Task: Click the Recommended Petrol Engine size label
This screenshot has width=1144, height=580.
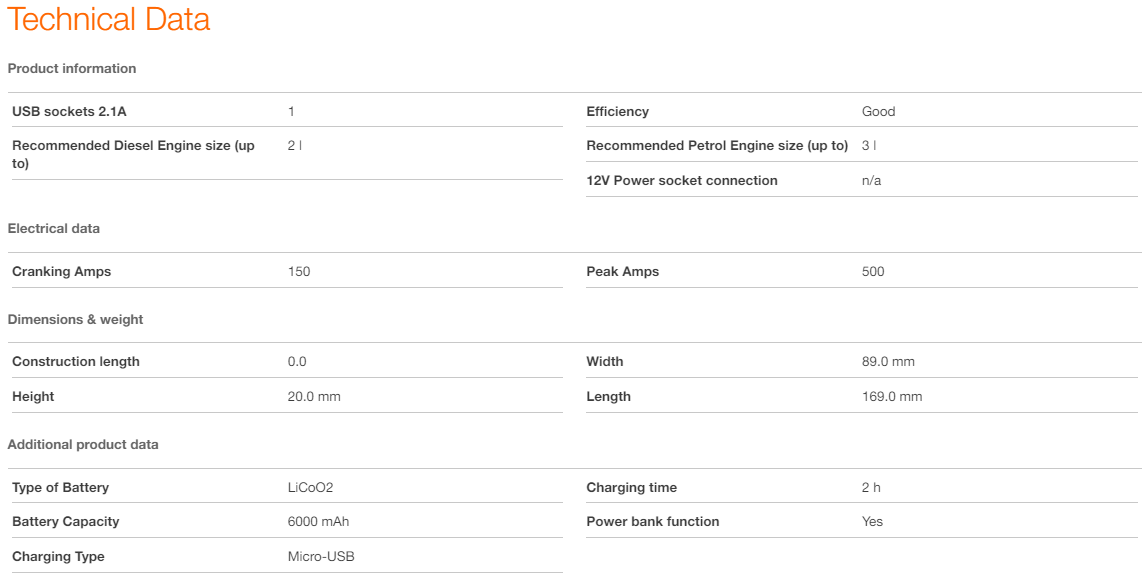Action: point(717,146)
